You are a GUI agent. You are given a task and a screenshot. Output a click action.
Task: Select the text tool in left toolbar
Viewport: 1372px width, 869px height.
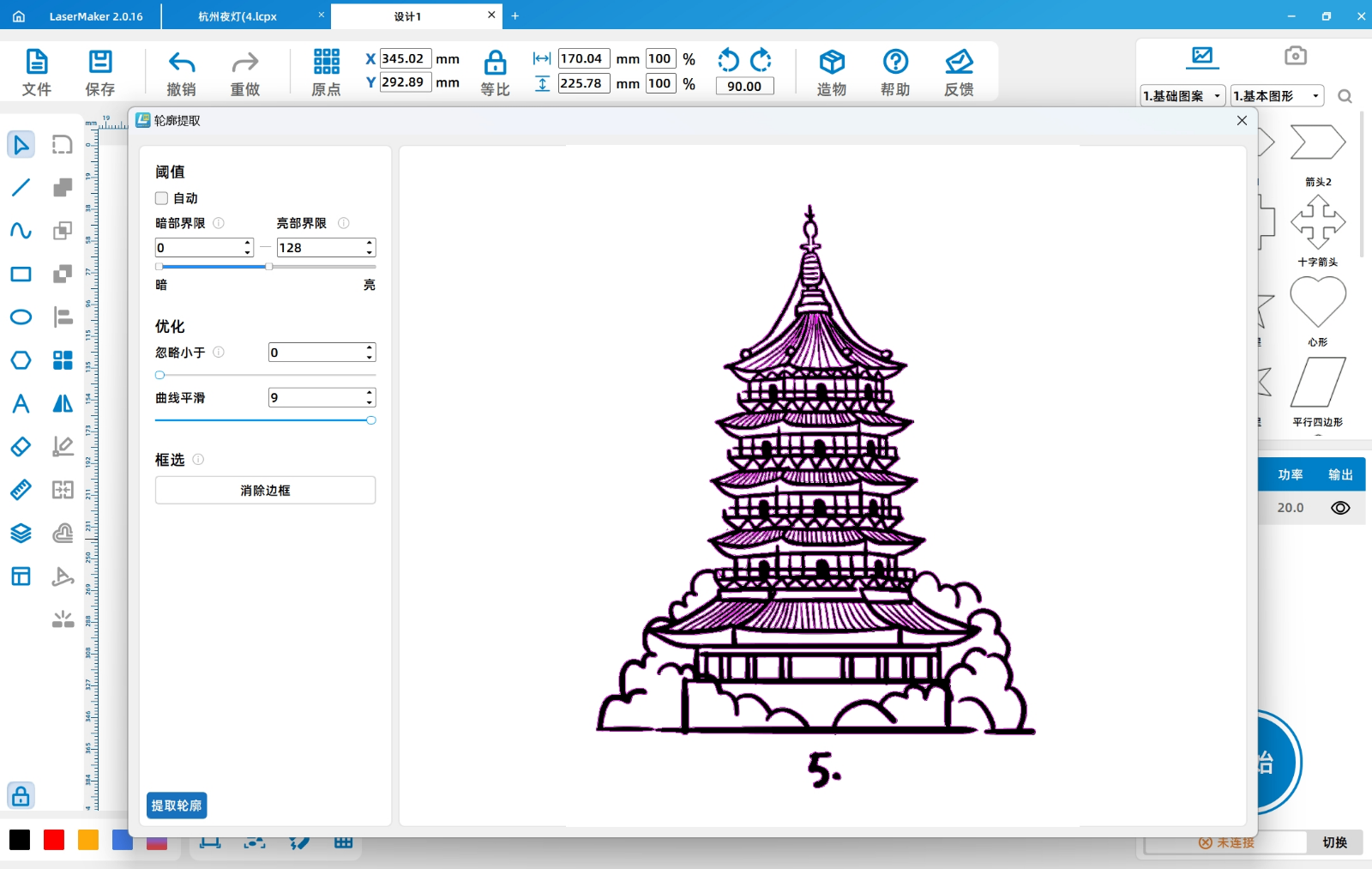[x=21, y=403]
